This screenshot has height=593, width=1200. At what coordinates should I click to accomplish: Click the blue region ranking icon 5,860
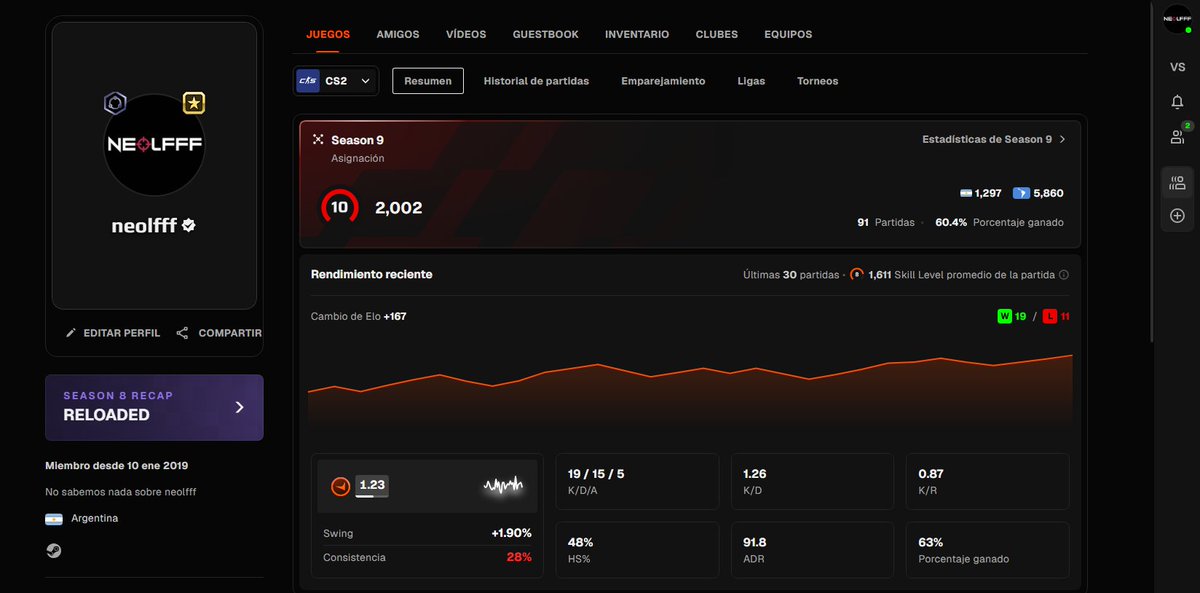pos(1021,193)
